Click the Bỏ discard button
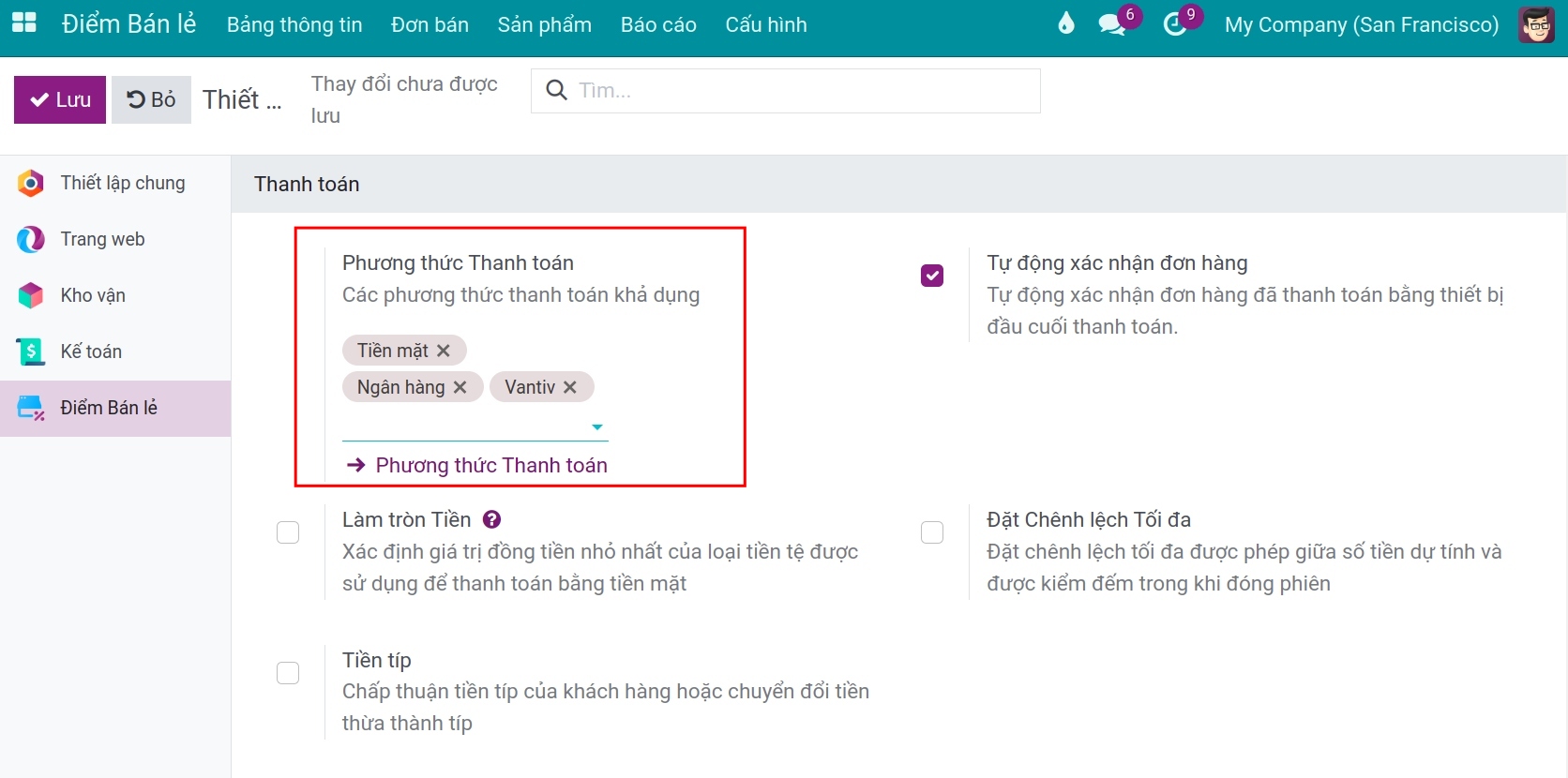Viewport: 1568px width, 778px height. click(x=151, y=100)
